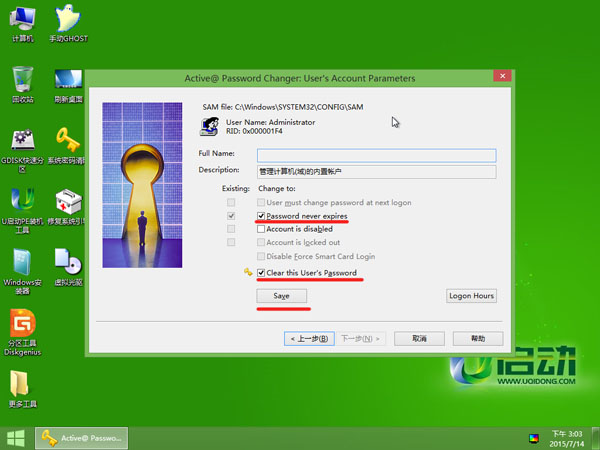
Task: Click the small key icon beside Clear Password
Action: pyautogui.click(x=248, y=272)
